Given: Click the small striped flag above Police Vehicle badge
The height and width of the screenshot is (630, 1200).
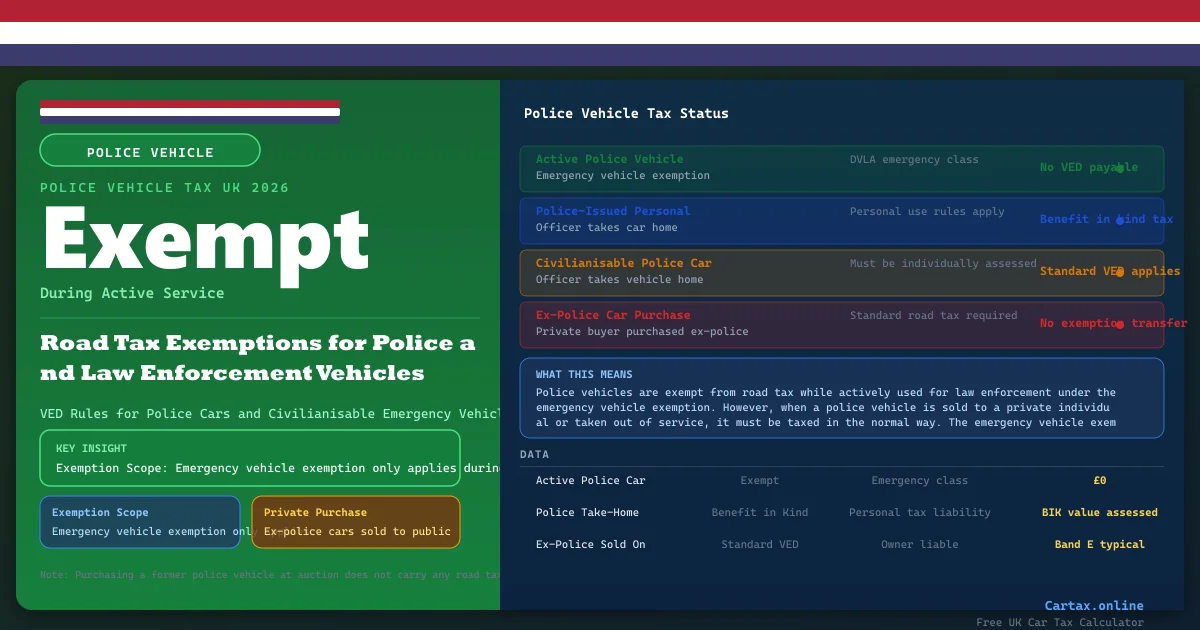Looking at the screenshot, I should (x=190, y=111).
